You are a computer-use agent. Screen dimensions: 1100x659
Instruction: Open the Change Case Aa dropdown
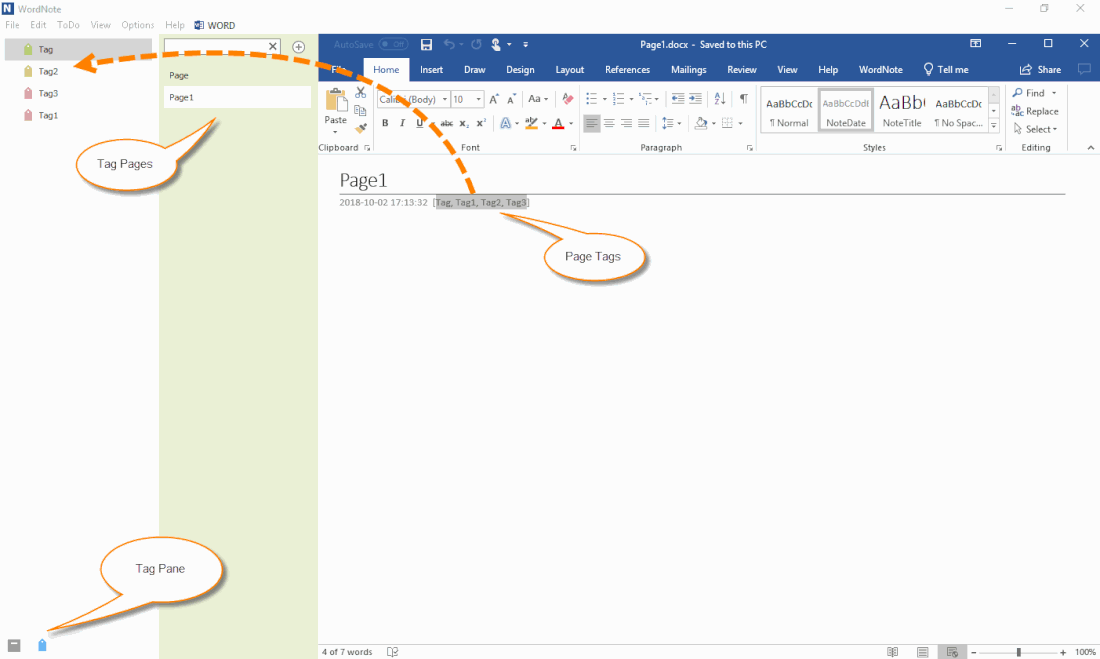538,99
